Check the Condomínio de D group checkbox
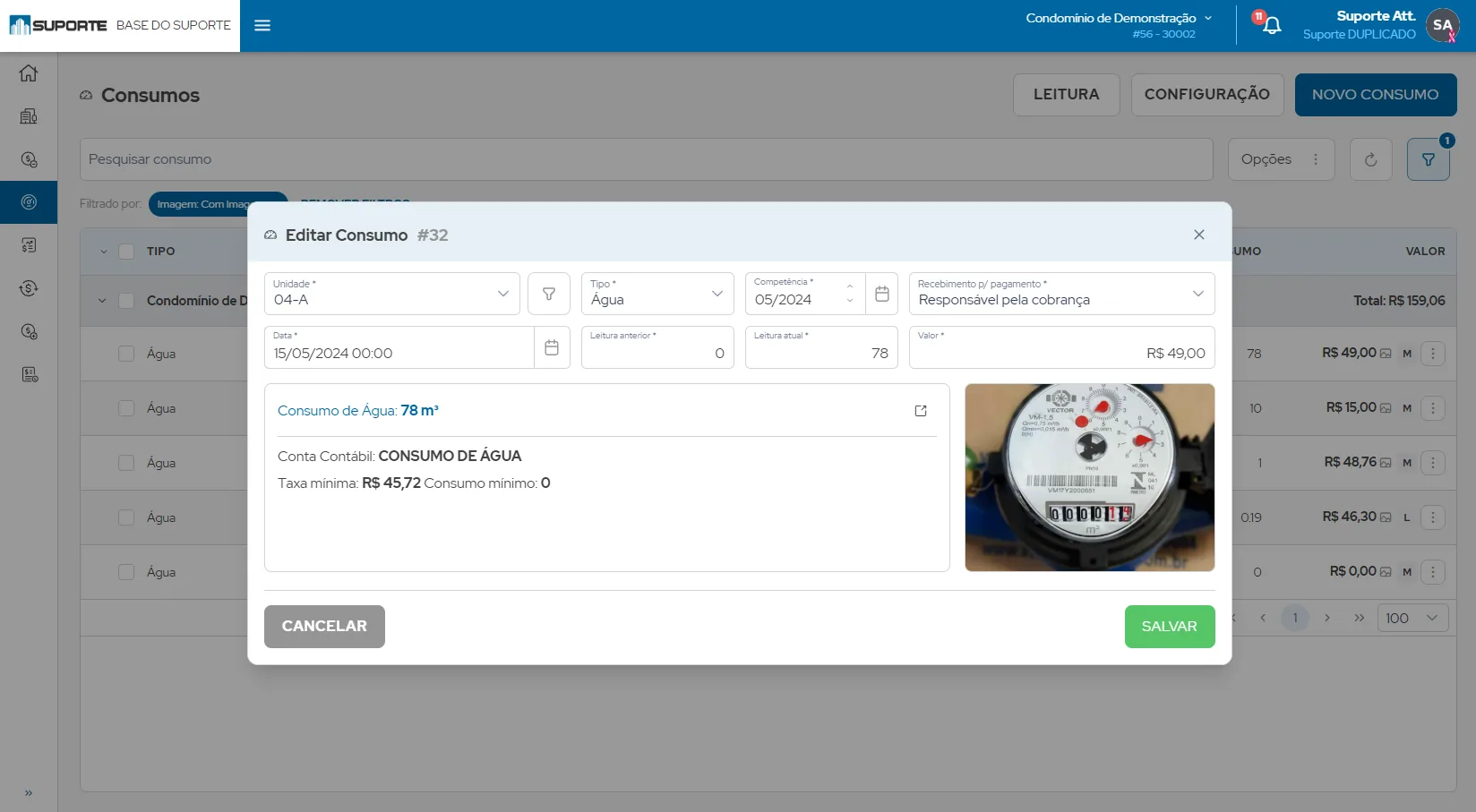1476x812 pixels. coord(126,301)
